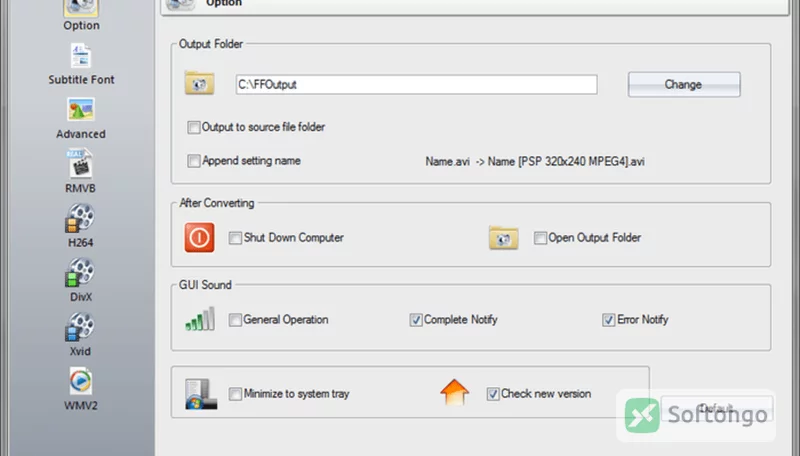Select the Option sidebar icon
The width and height of the screenshot is (800, 456).
pos(81,9)
